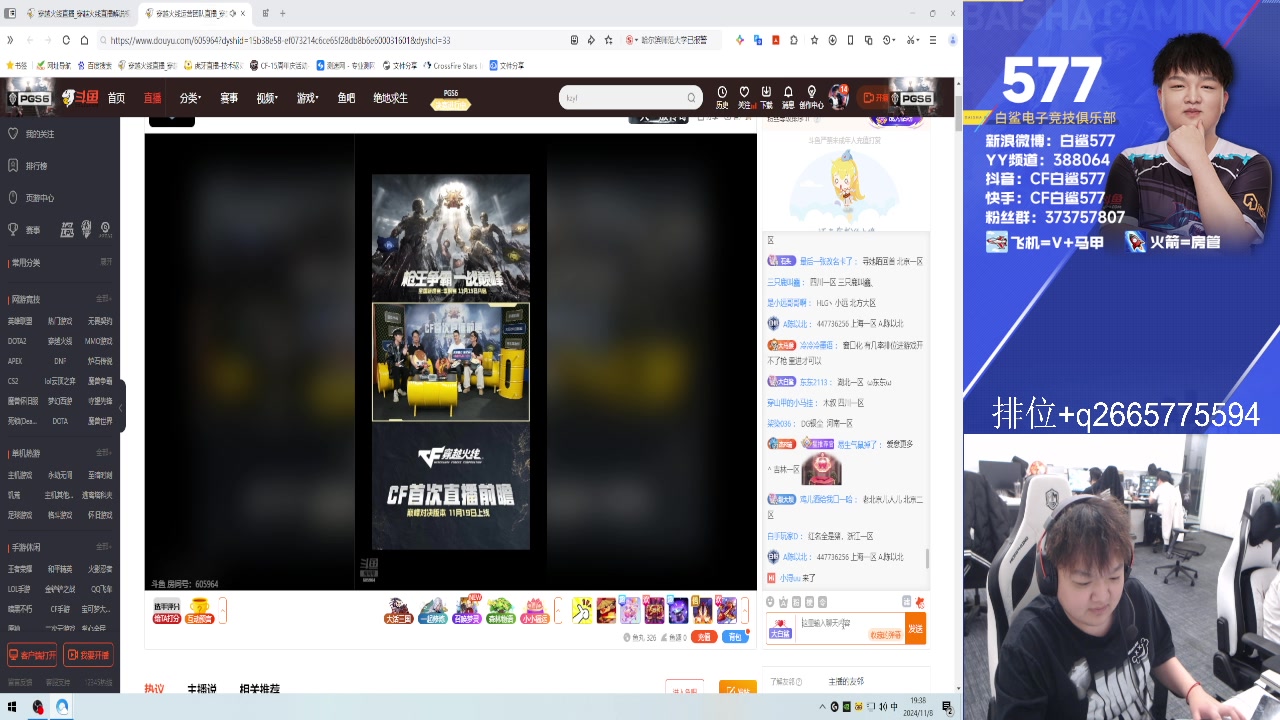Click the 我要开播 button

coord(88,655)
